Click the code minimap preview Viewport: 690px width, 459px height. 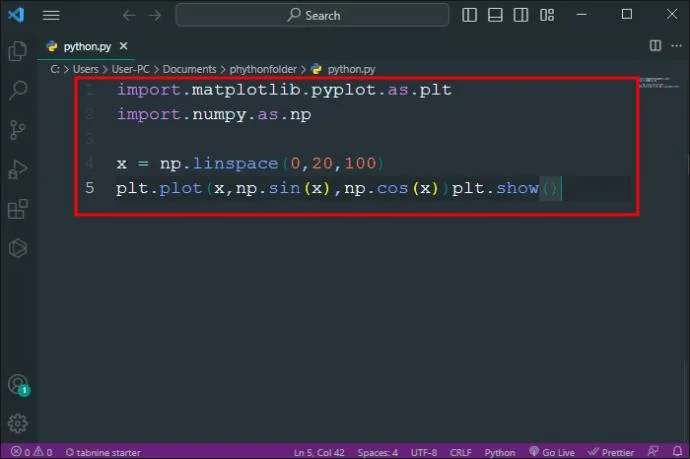659,82
